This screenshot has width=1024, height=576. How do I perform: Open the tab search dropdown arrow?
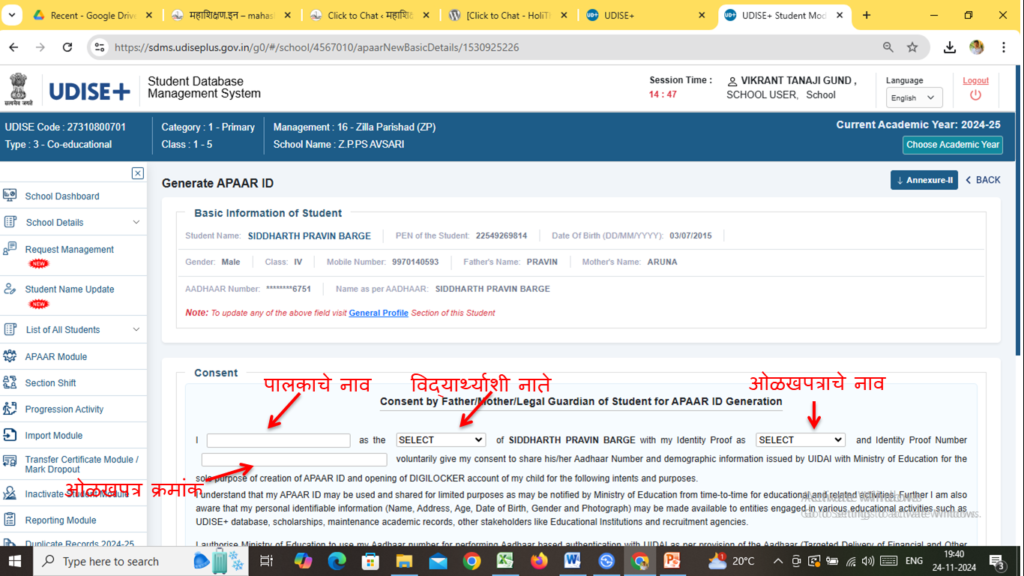point(12,14)
